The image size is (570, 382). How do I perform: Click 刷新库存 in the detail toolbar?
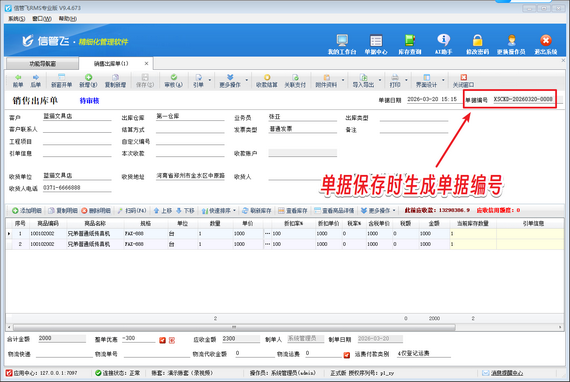coord(257,210)
